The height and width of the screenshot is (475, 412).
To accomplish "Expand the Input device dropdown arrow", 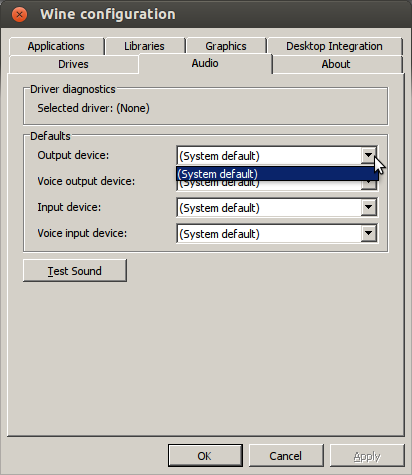I will click(x=368, y=207).
